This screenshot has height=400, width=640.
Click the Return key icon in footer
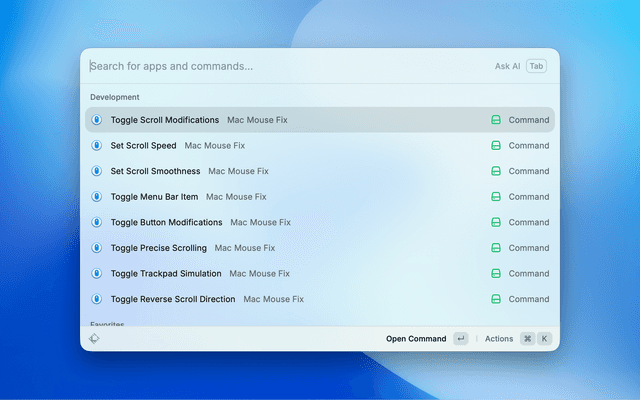tap(460, 339)
